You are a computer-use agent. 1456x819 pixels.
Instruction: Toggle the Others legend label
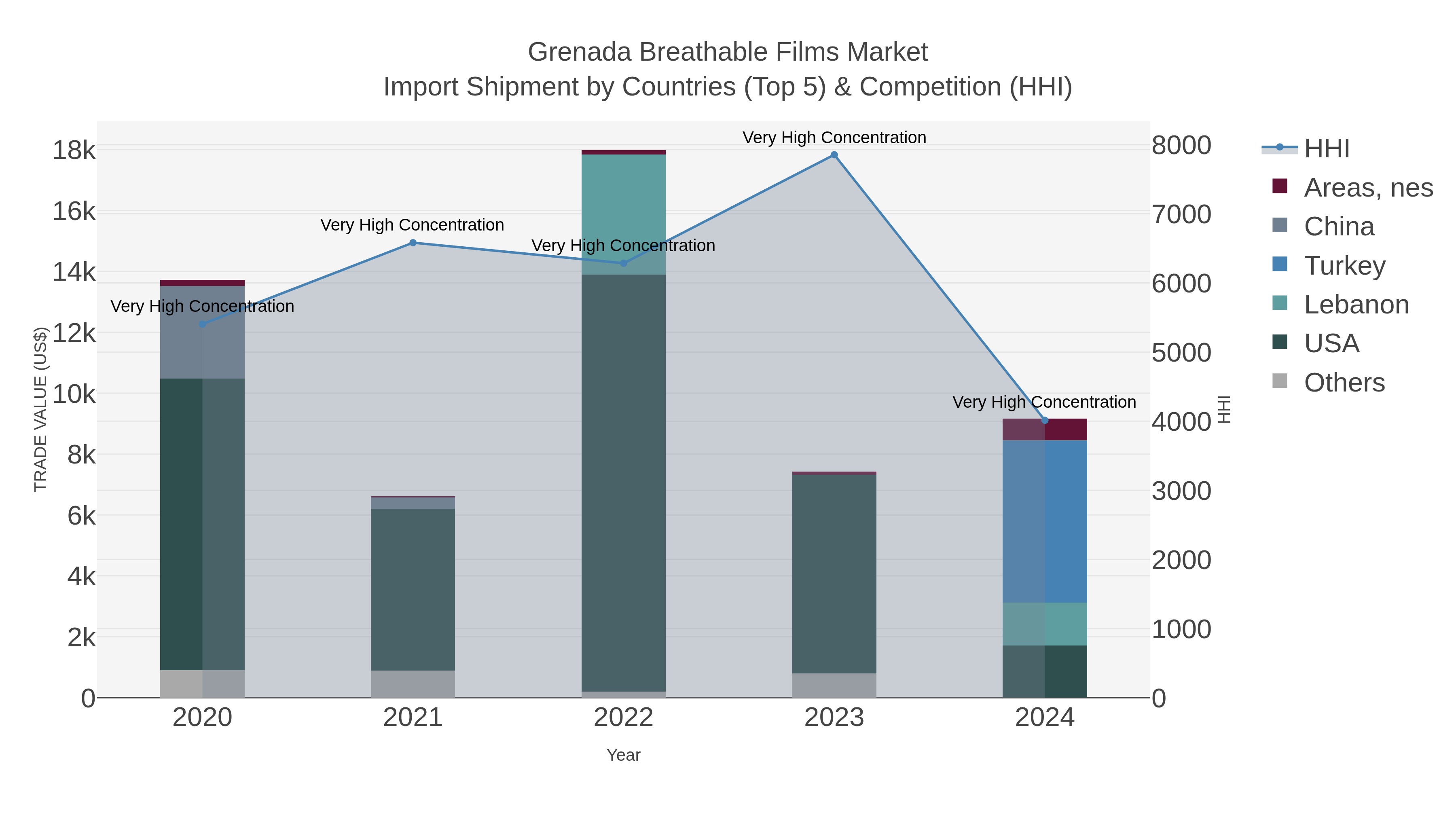pos(1345,382)
